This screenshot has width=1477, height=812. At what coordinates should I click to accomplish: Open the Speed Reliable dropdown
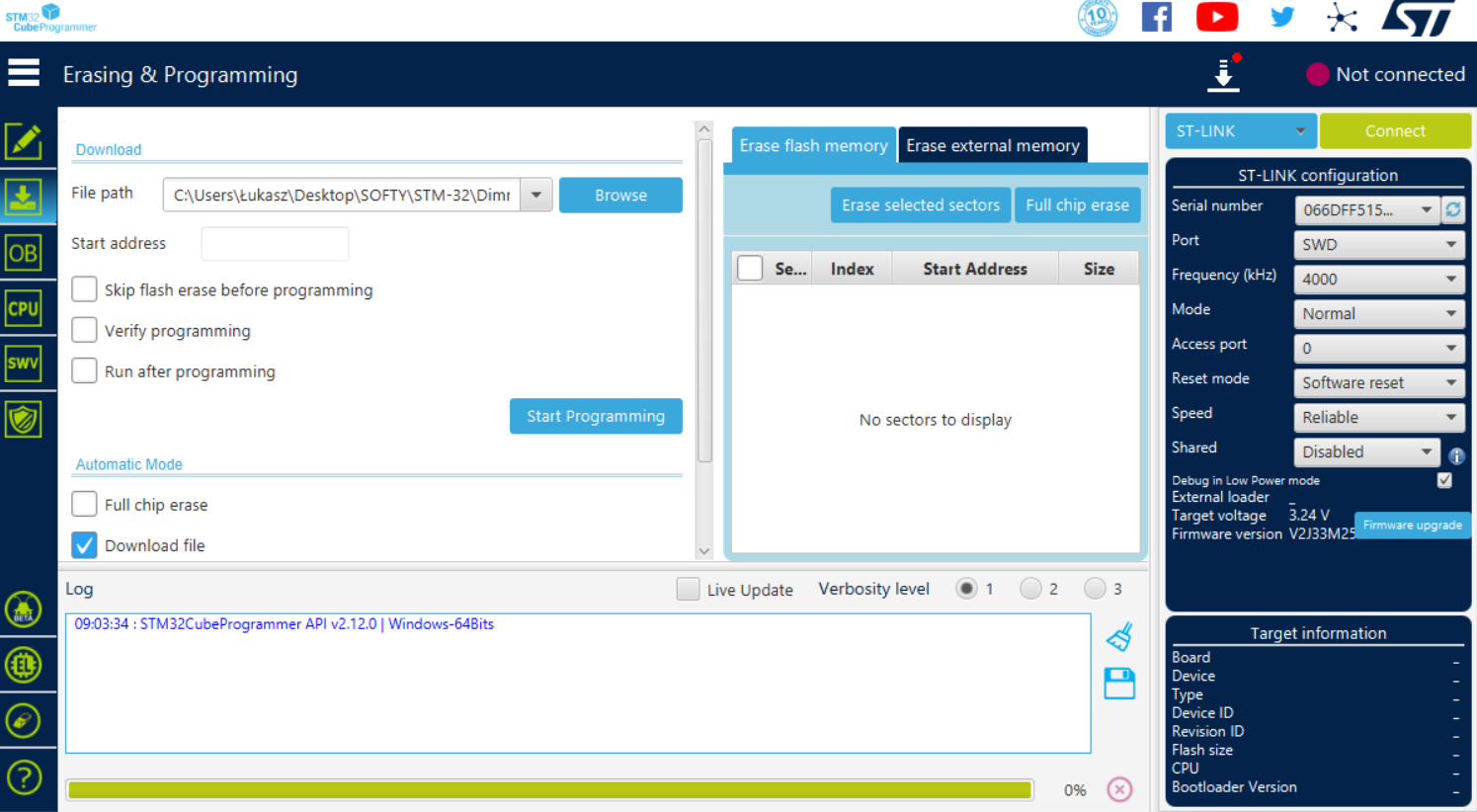(x=1378, y=417)
